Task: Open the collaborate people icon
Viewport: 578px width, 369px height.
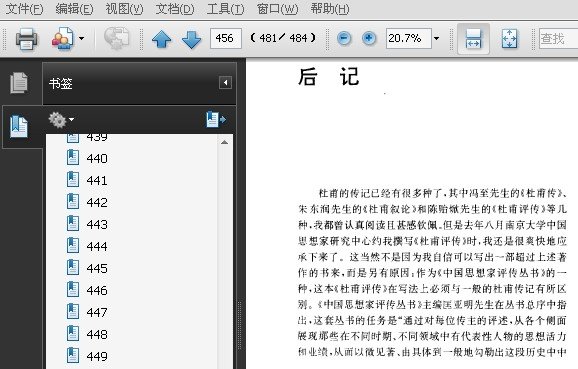Action: [62, 39]
